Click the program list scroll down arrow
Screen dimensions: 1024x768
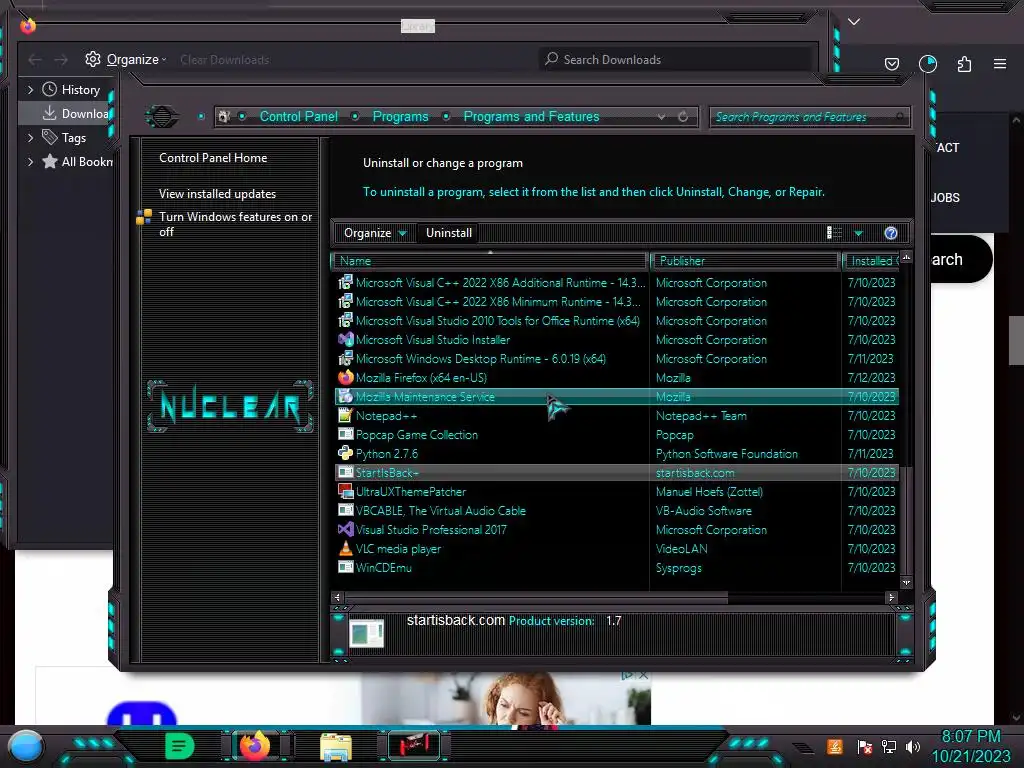tap(906, 583)
